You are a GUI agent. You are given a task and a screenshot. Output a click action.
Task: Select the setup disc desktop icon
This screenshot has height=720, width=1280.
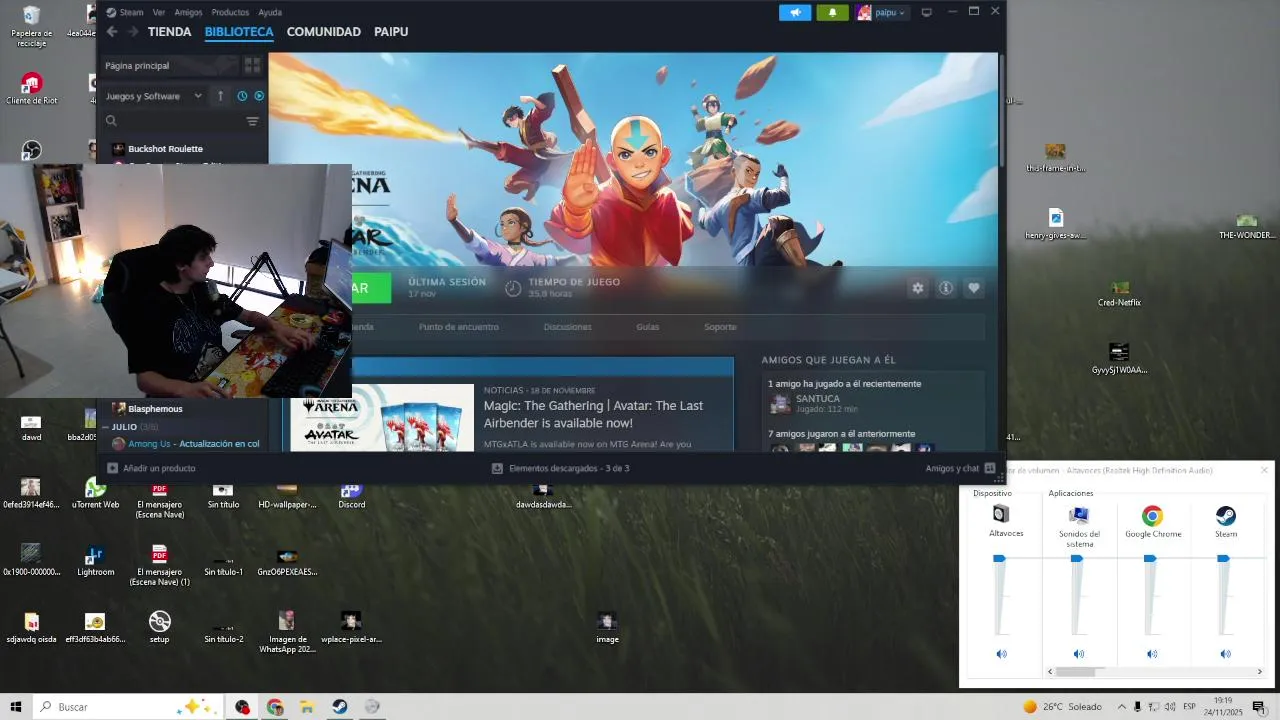tap(159, 627)
